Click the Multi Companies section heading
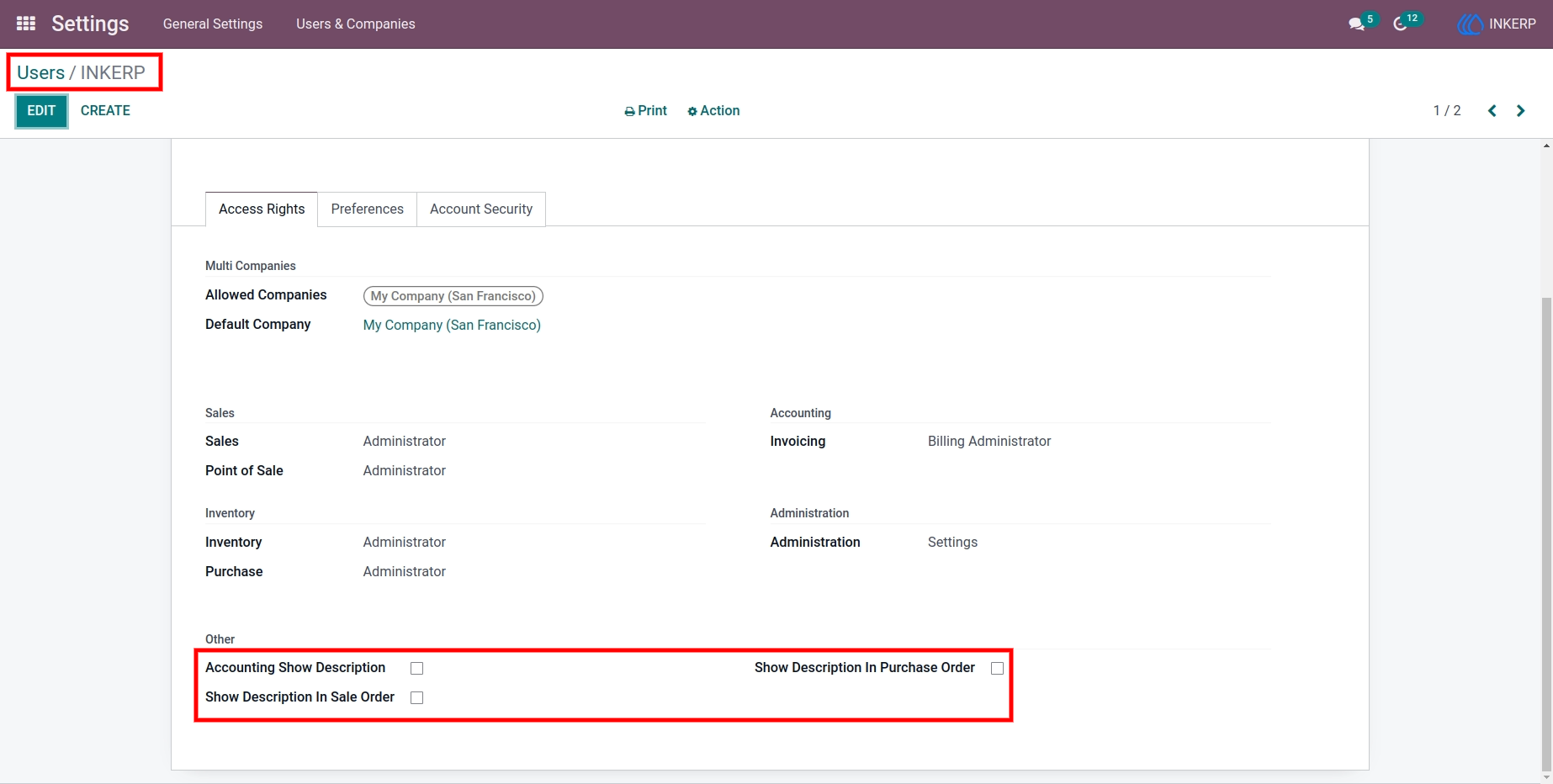The image size is (1553, 784). pyautogui.click(x=251, y=266)
